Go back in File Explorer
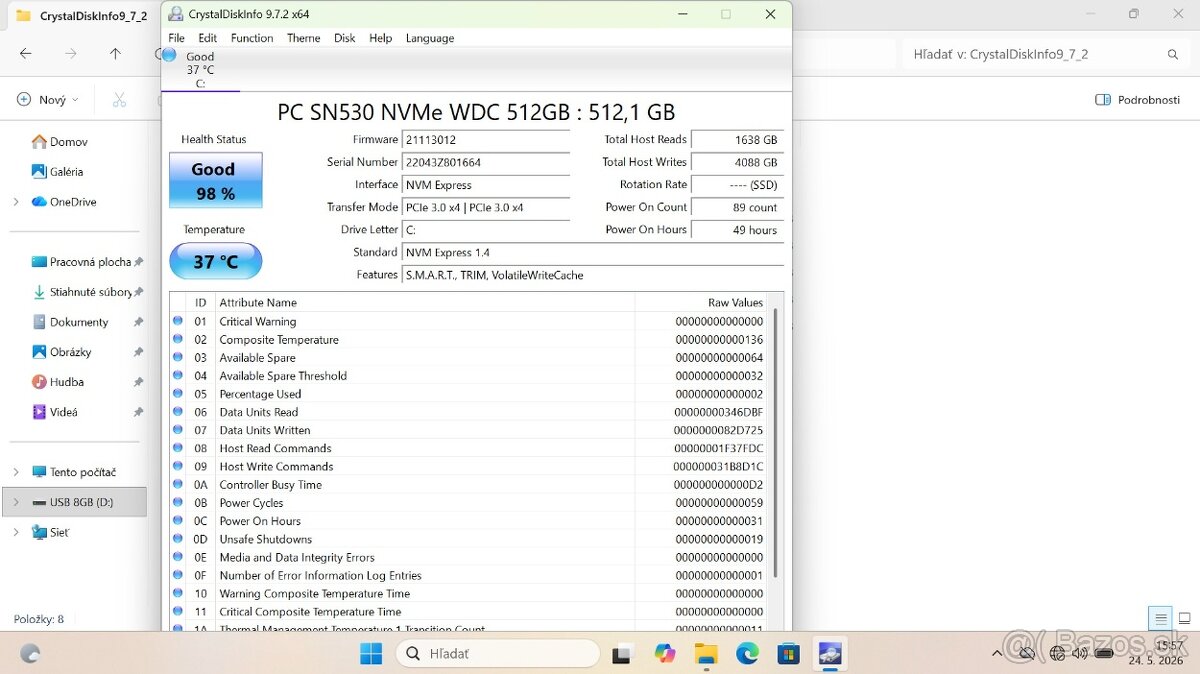The image size is (1200, 674). (x=26, y=54)
